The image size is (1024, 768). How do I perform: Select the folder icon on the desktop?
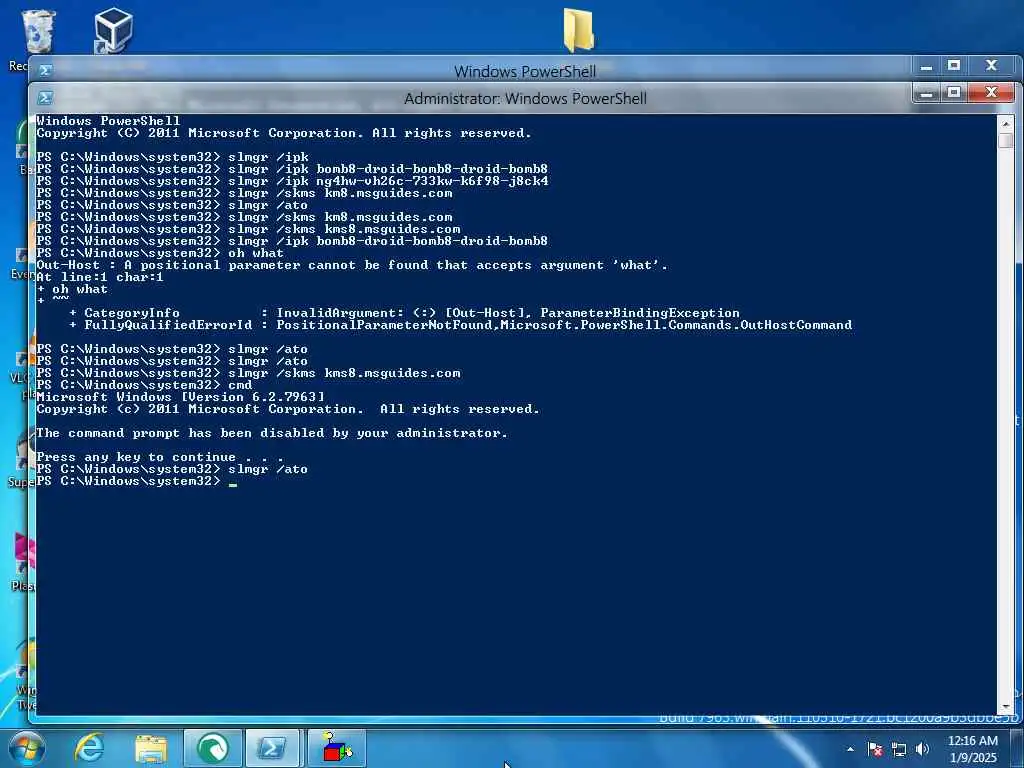click(579, 29)
